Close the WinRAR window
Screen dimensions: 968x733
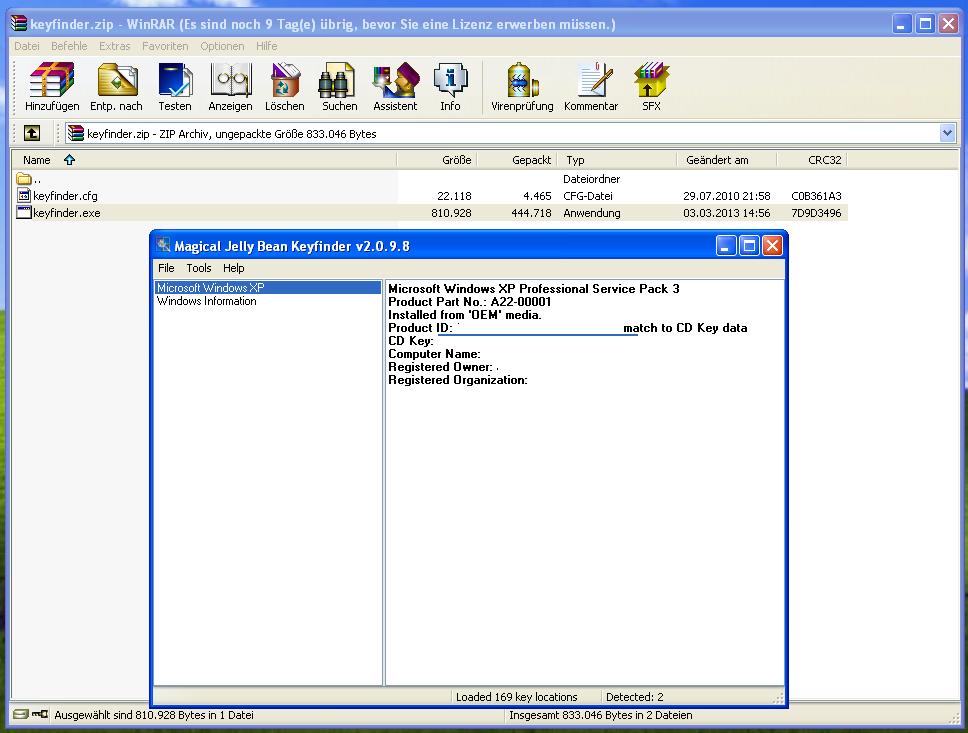(948, 24)
